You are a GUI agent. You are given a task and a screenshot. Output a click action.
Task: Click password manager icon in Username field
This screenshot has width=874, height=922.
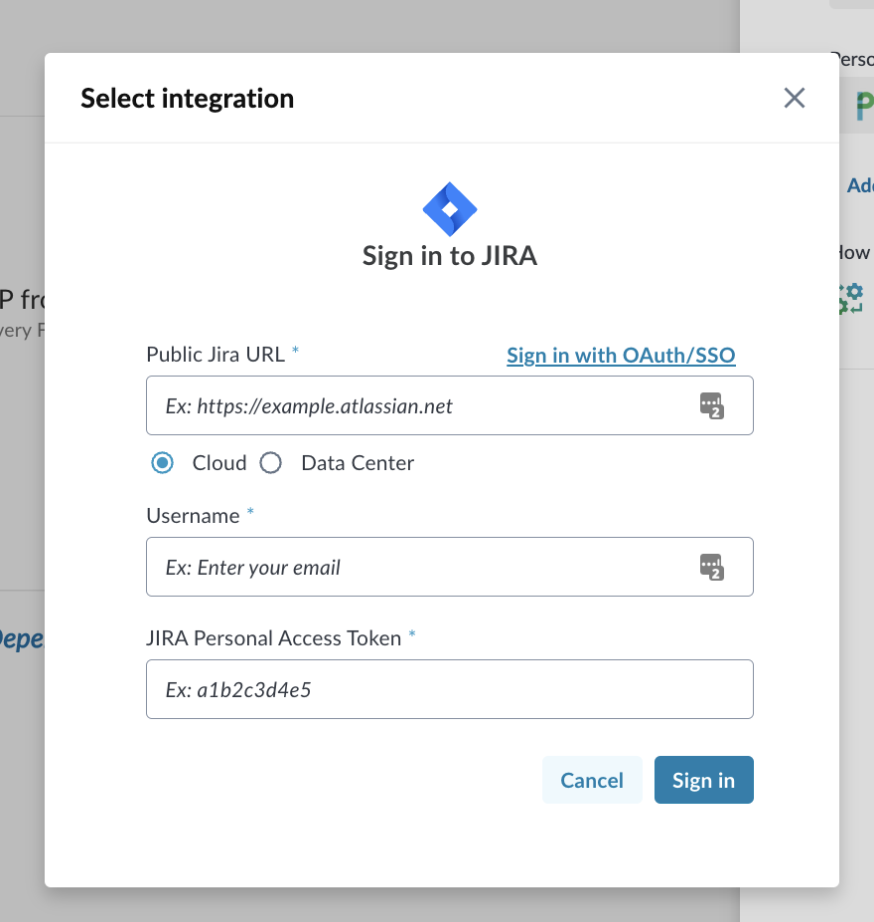[x=712, y=567]
